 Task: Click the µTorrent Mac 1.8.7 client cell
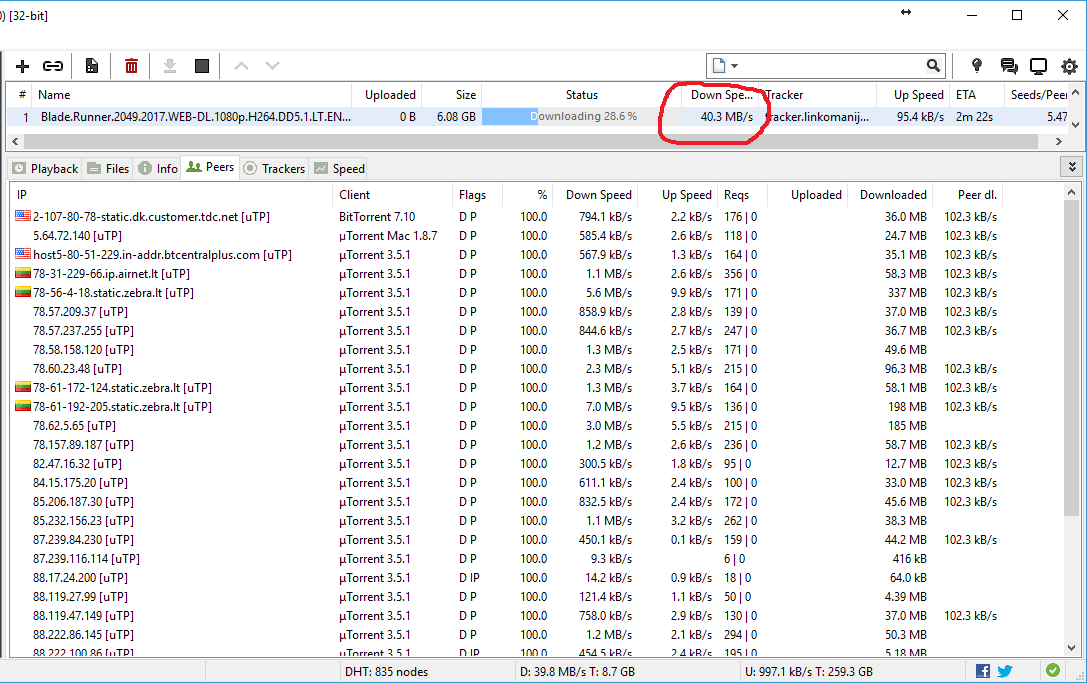tap(388, 236)
